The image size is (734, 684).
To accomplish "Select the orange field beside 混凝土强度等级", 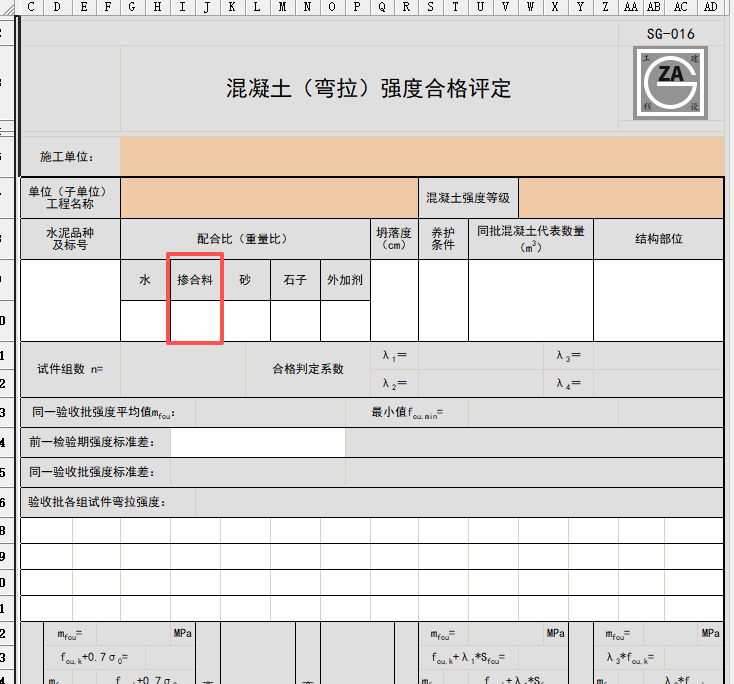I will (x=621, y=198).
